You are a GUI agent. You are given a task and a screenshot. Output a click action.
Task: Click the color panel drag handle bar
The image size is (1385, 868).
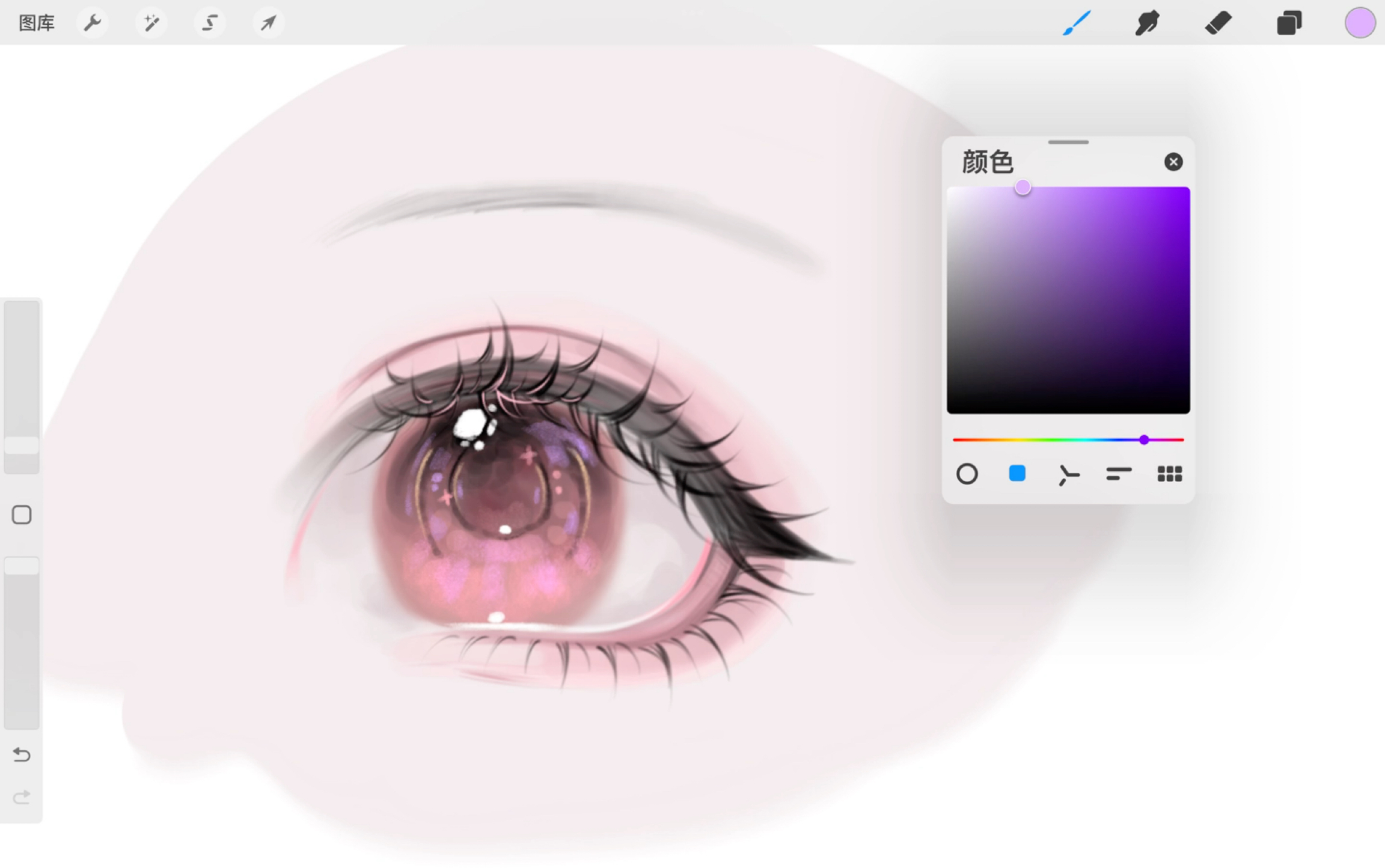pyautogui.click(x=1068, y=142)
